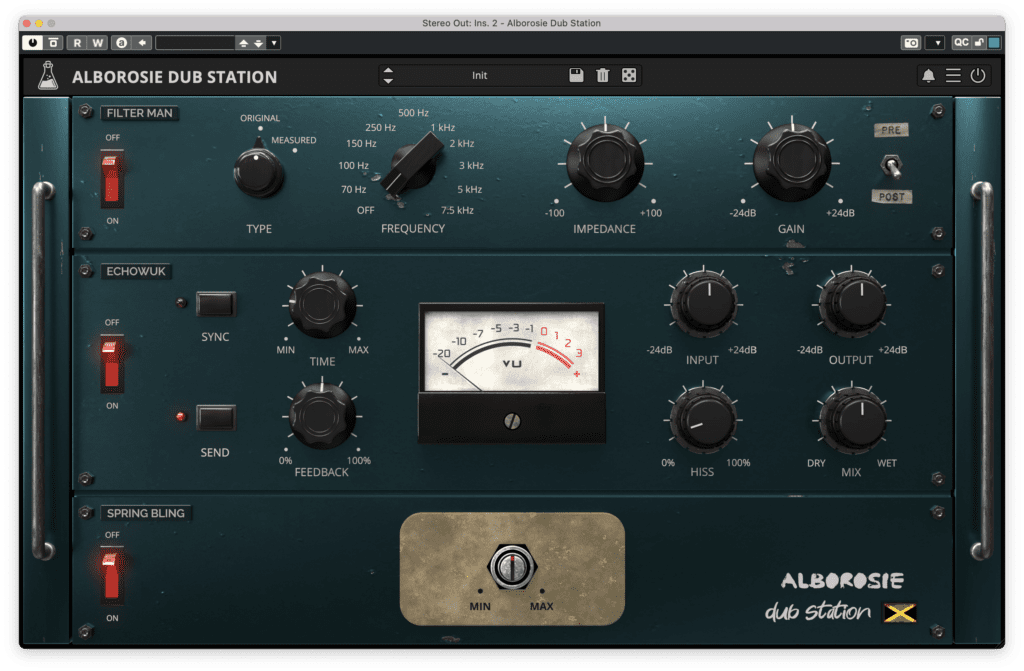1024x671 pixels.
Task: Load previous preset with up arrow
Action: click(243, 43)
